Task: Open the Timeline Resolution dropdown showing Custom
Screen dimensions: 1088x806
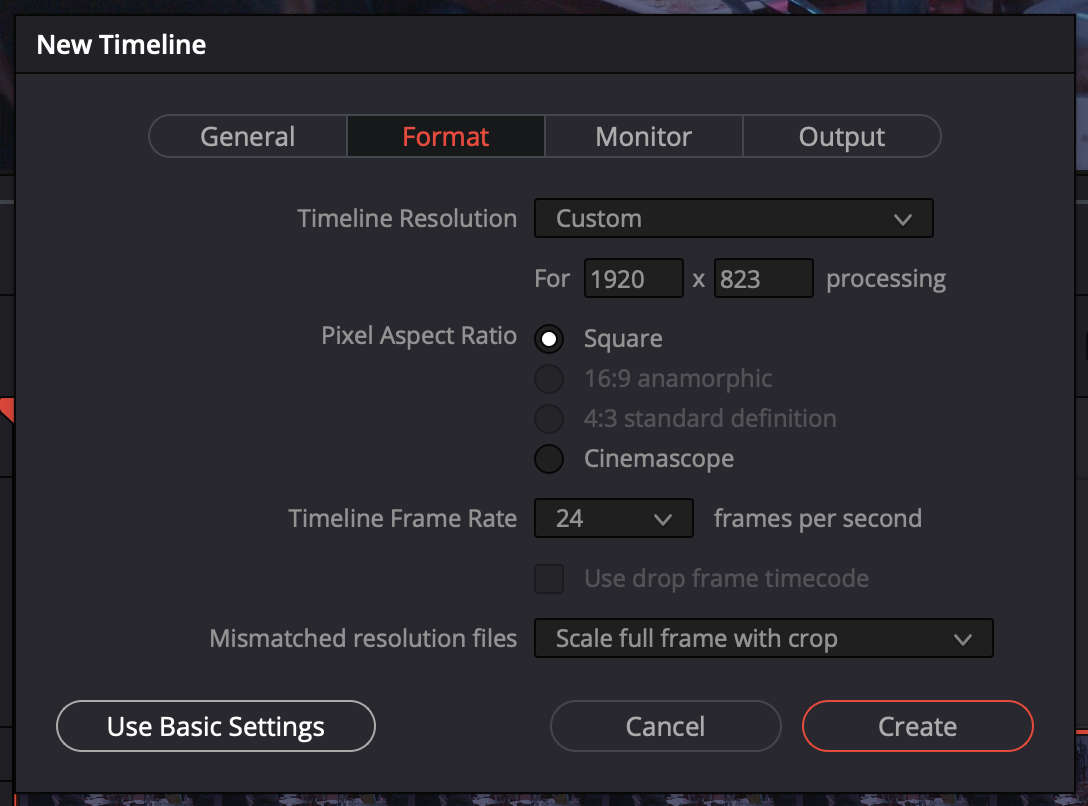Action: coord(733,218)
